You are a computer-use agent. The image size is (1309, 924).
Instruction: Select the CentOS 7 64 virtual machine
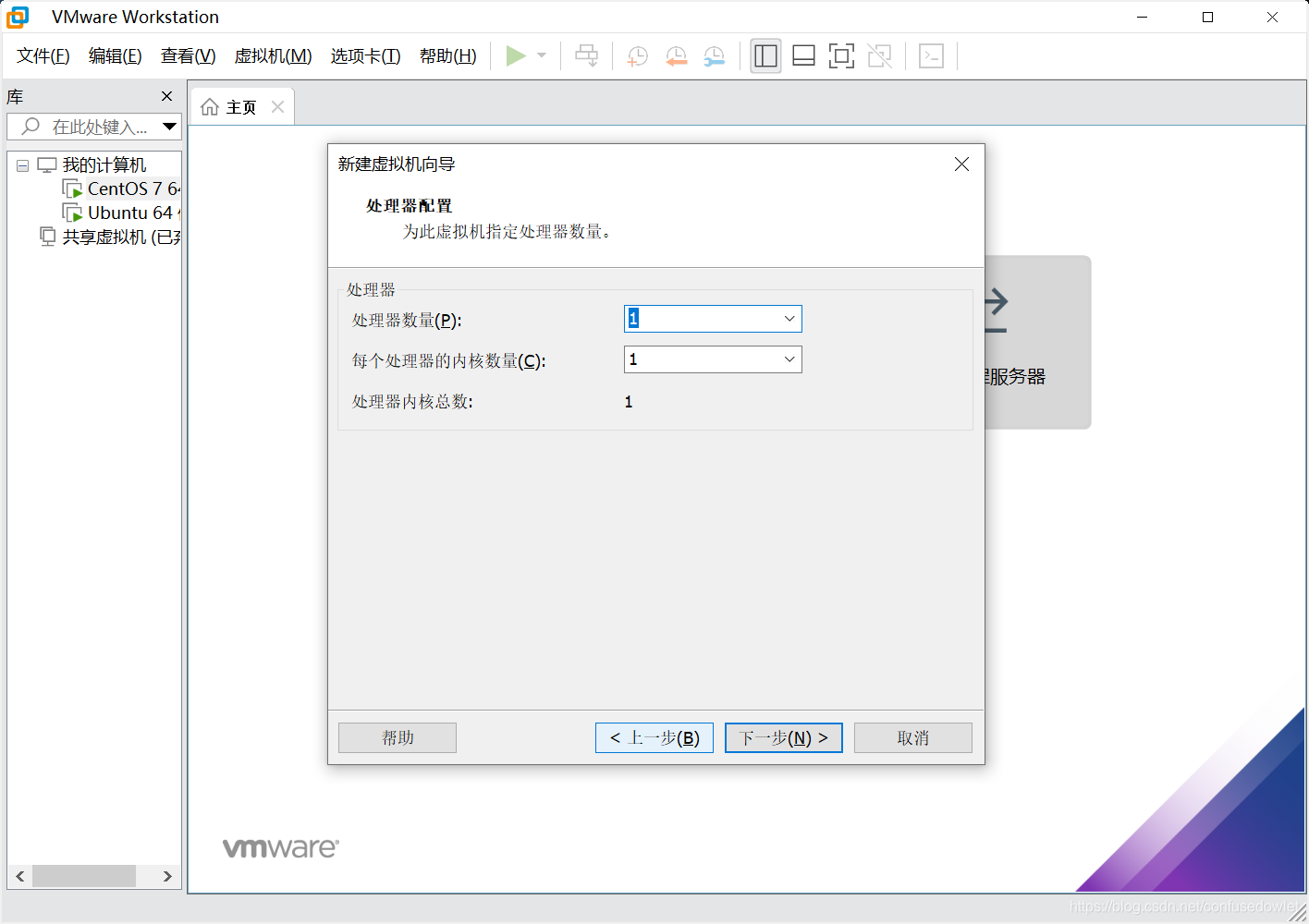pyautogui.click(x=133, y=188)
